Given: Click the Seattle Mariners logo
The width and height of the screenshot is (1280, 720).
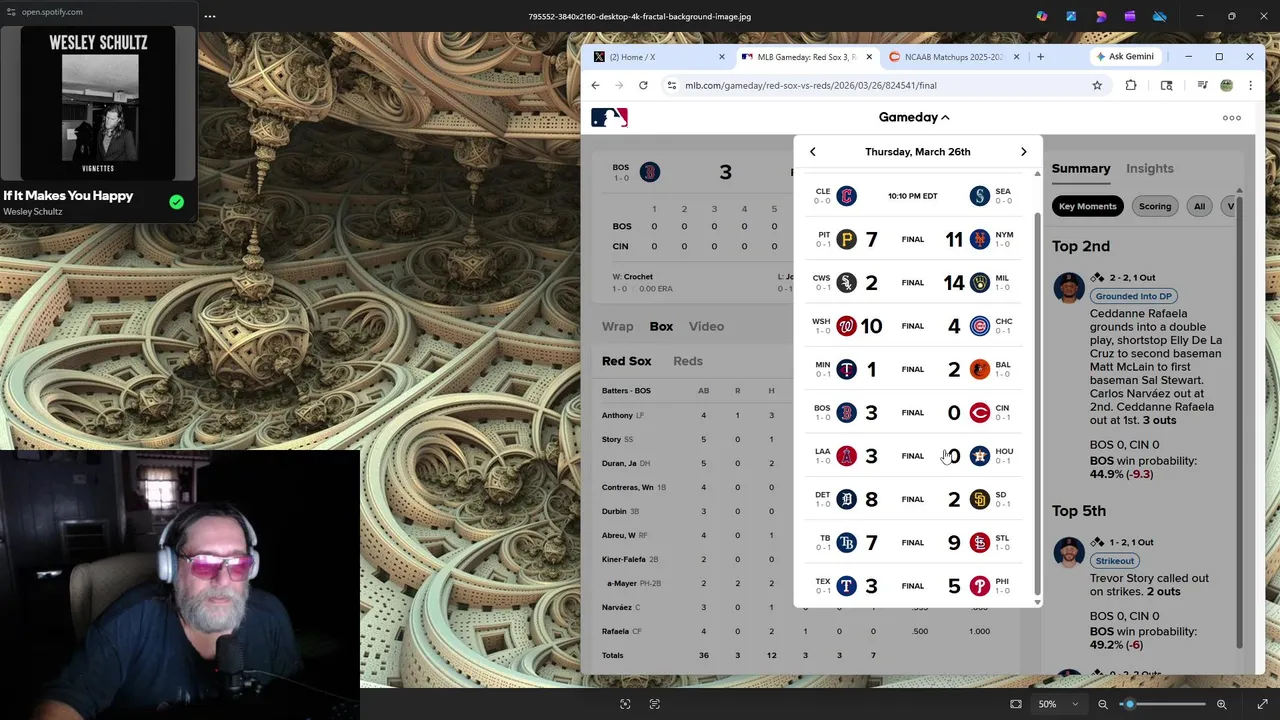Looking at the screenshot, I should pyautogui.click(x=980, y=196).
